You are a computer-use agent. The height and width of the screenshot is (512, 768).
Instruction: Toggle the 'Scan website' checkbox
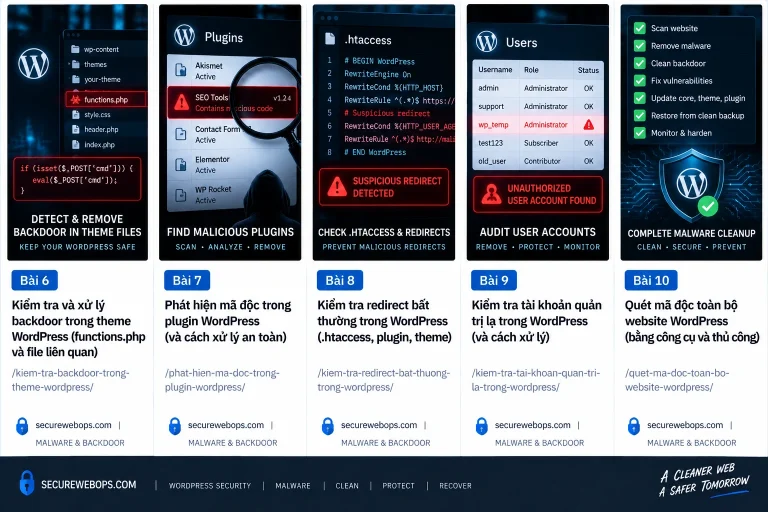pyautogui.click(x=640, y=28)
